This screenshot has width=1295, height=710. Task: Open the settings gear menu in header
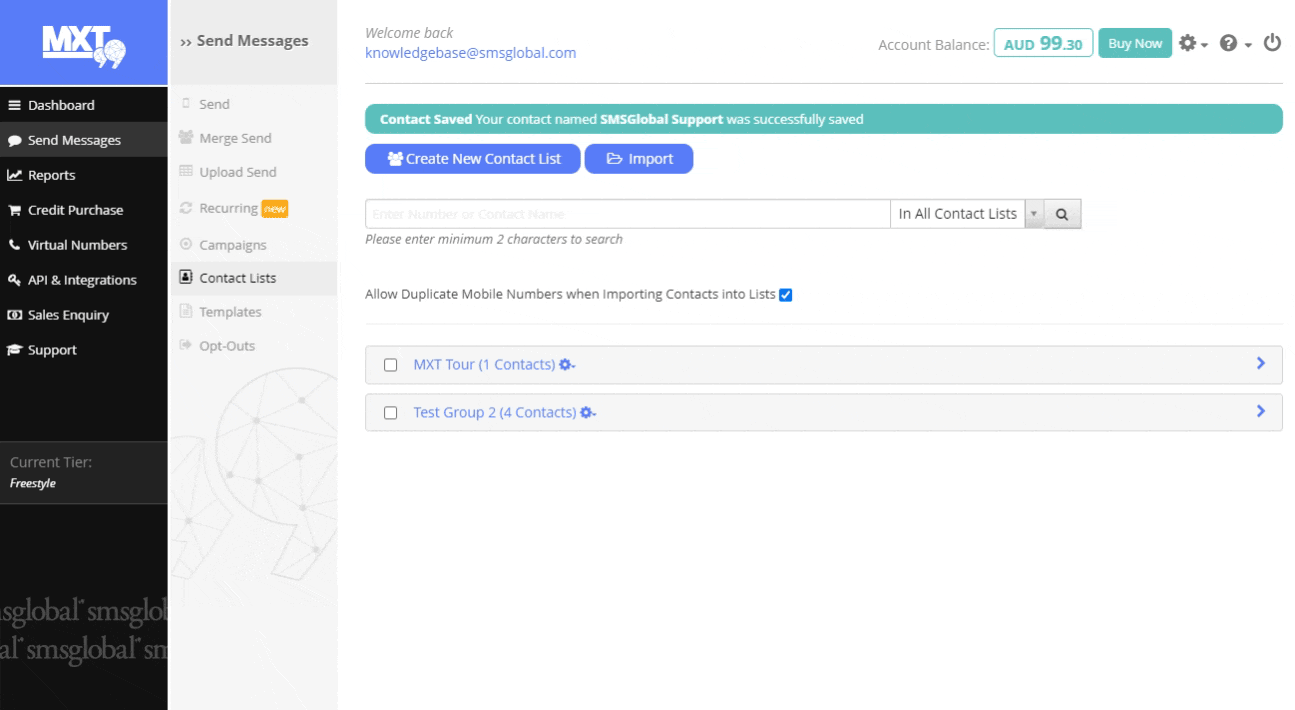tap(1193, 44)
